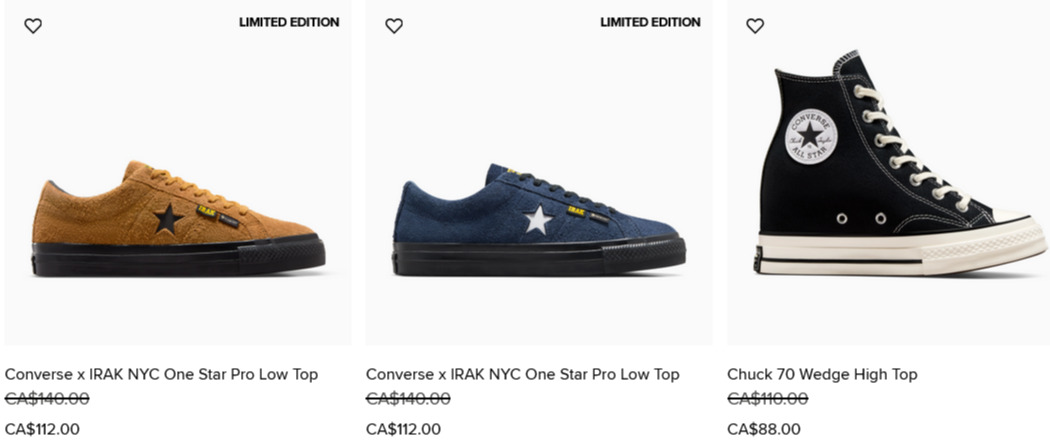Open product title link under navy sneaker
This screenshot has width=1050, height=440.
point(522,374)
